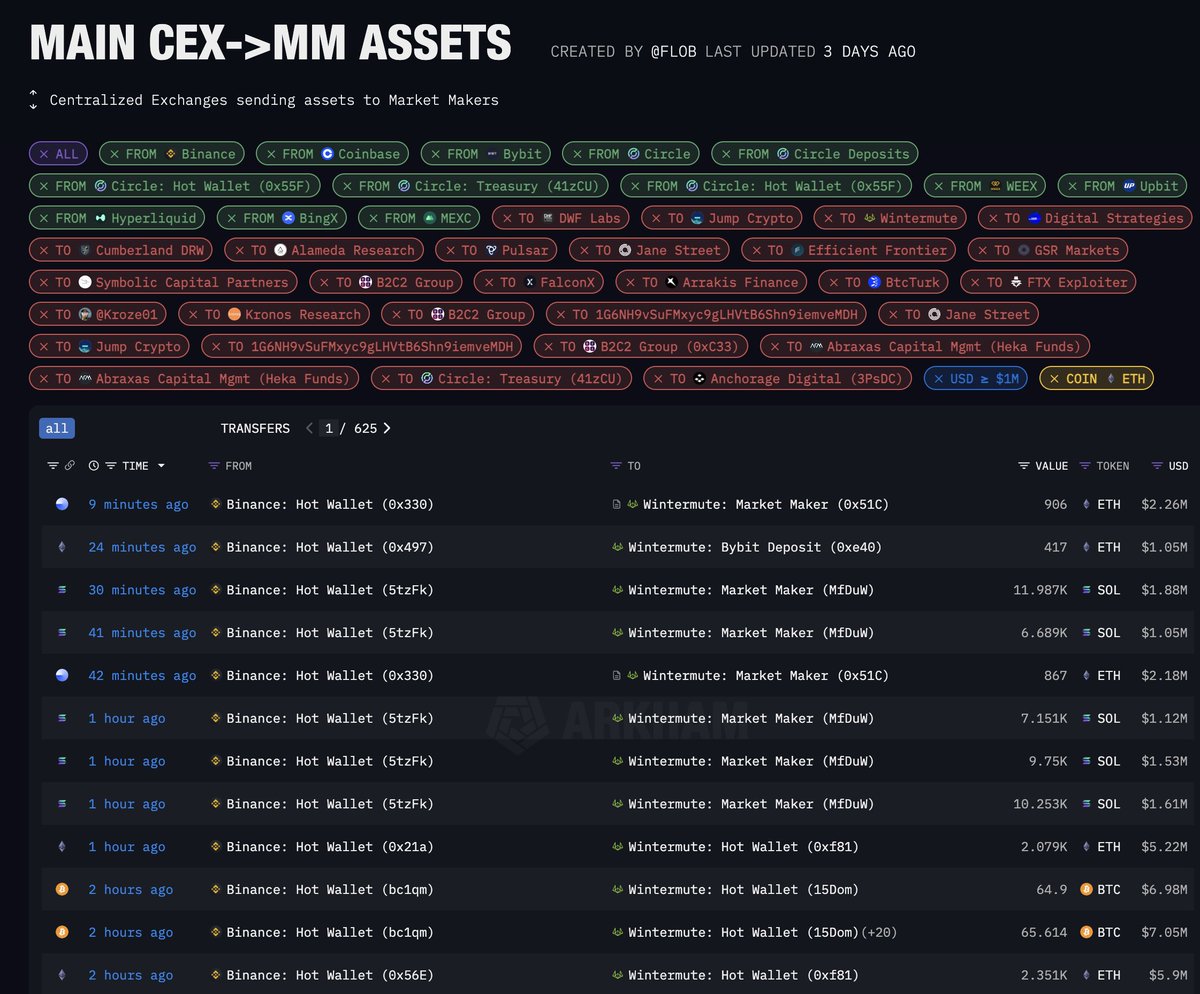Image resolution: width=1200 pixels, height=994 pixels.
Task: Remove the TO Digital Strategies filter chip
Action: 994,218
